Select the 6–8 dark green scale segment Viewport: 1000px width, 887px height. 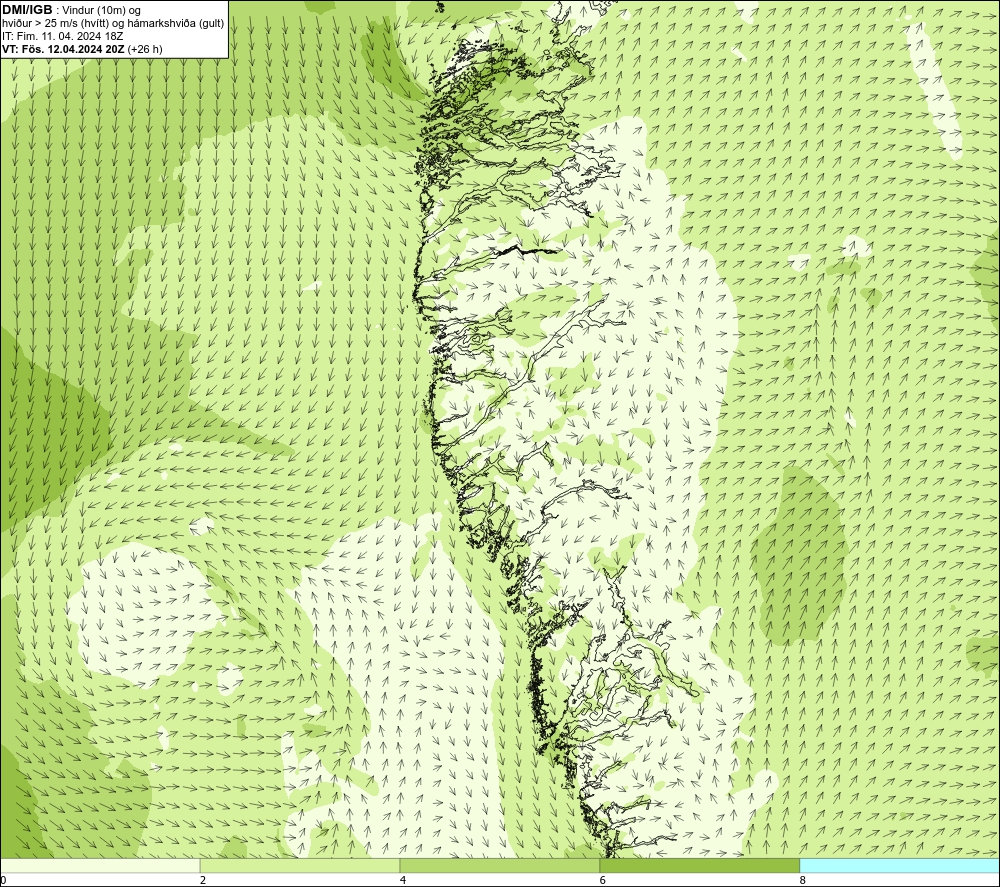[x=700, y=865]
